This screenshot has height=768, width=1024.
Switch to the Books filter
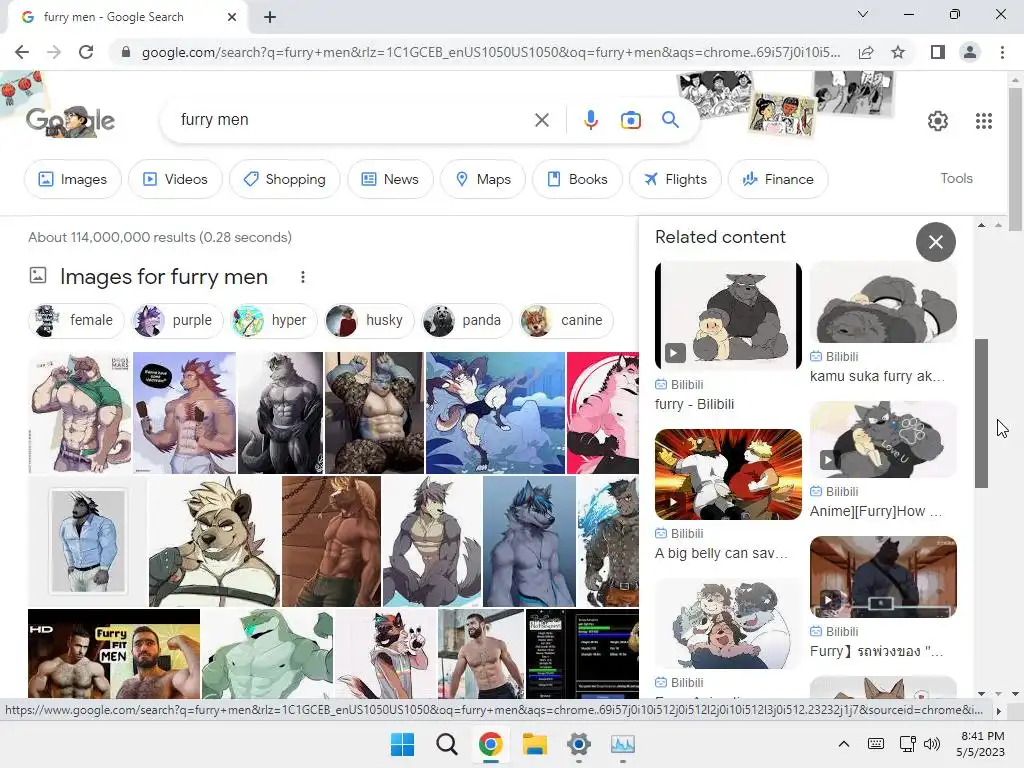click(577, 179)
